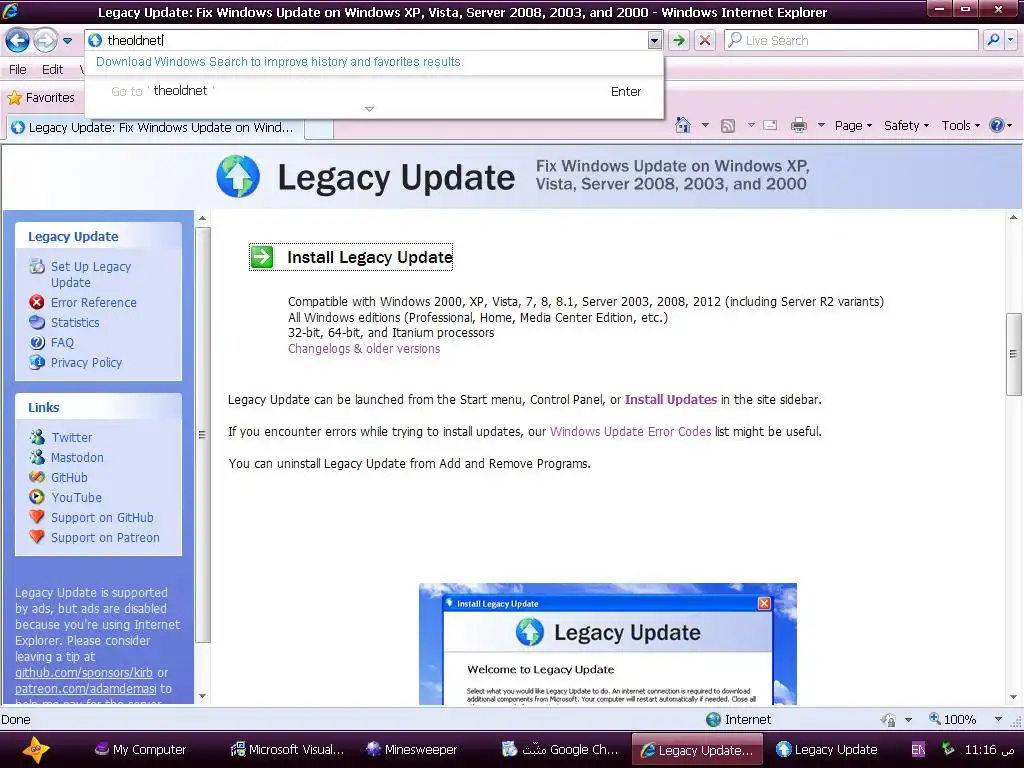Click the installer screenshot thumbnail
The height and width of the screenshot is (768, 1024).
(607, 644)
